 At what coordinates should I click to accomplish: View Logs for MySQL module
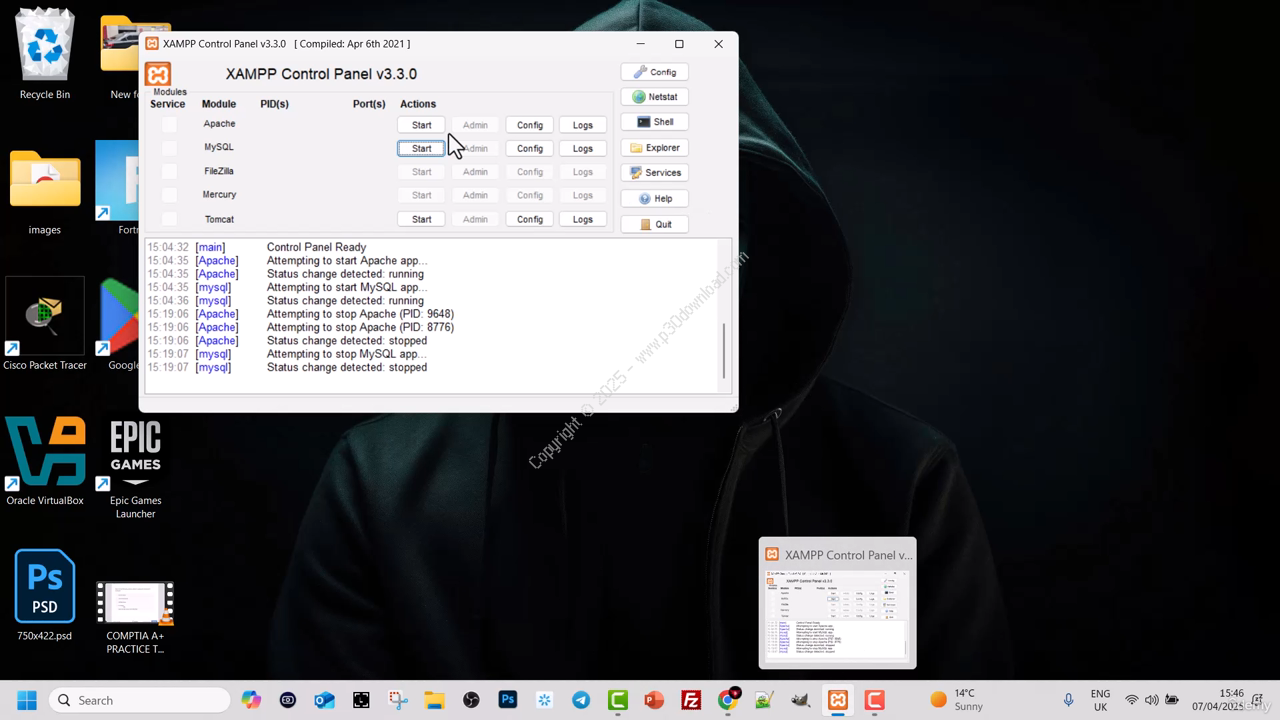point(582,148)
